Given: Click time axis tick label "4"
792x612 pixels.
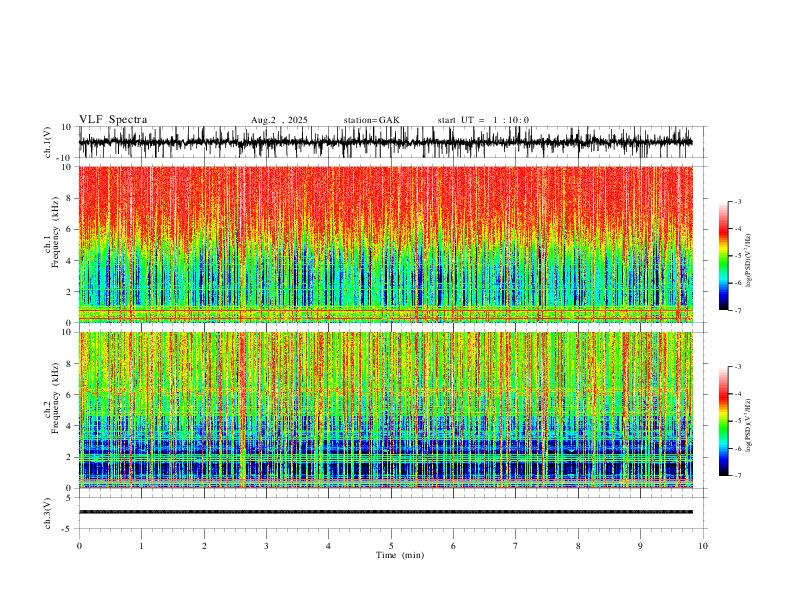Looking at the screenshot, I should click(x=328, y=546).
